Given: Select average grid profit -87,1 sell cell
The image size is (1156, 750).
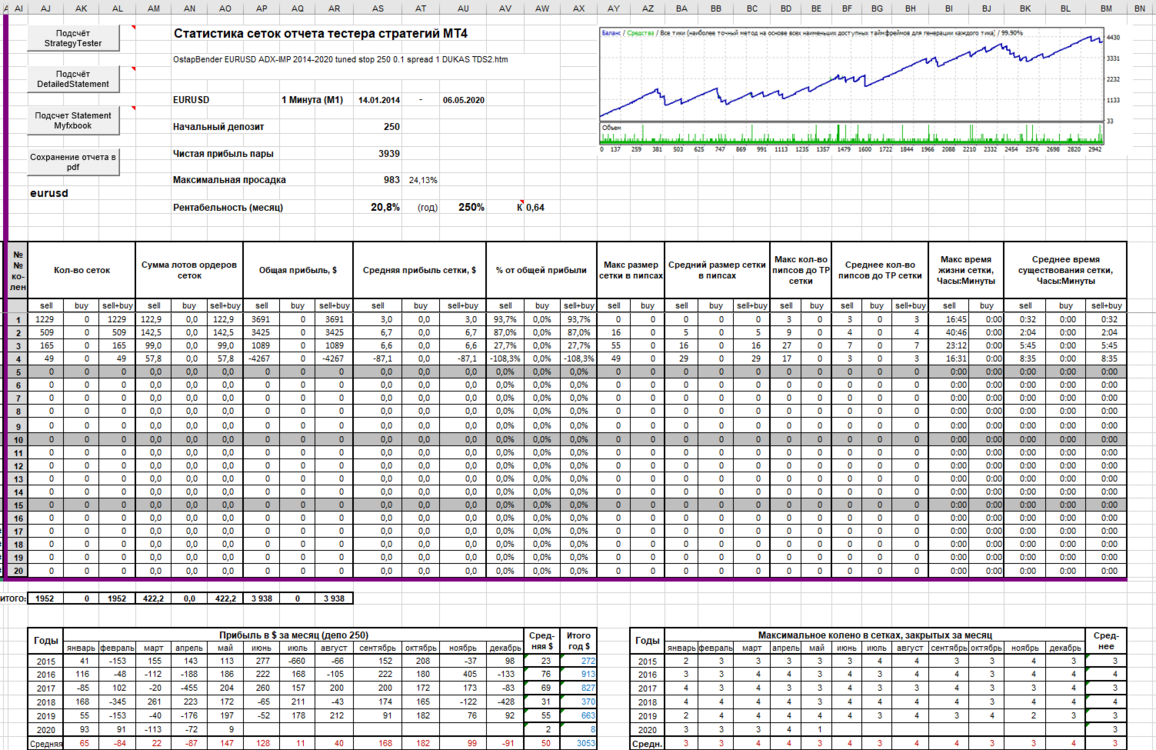Looking at the screenshot, I should pyautogui.click(x=378, y=358).
